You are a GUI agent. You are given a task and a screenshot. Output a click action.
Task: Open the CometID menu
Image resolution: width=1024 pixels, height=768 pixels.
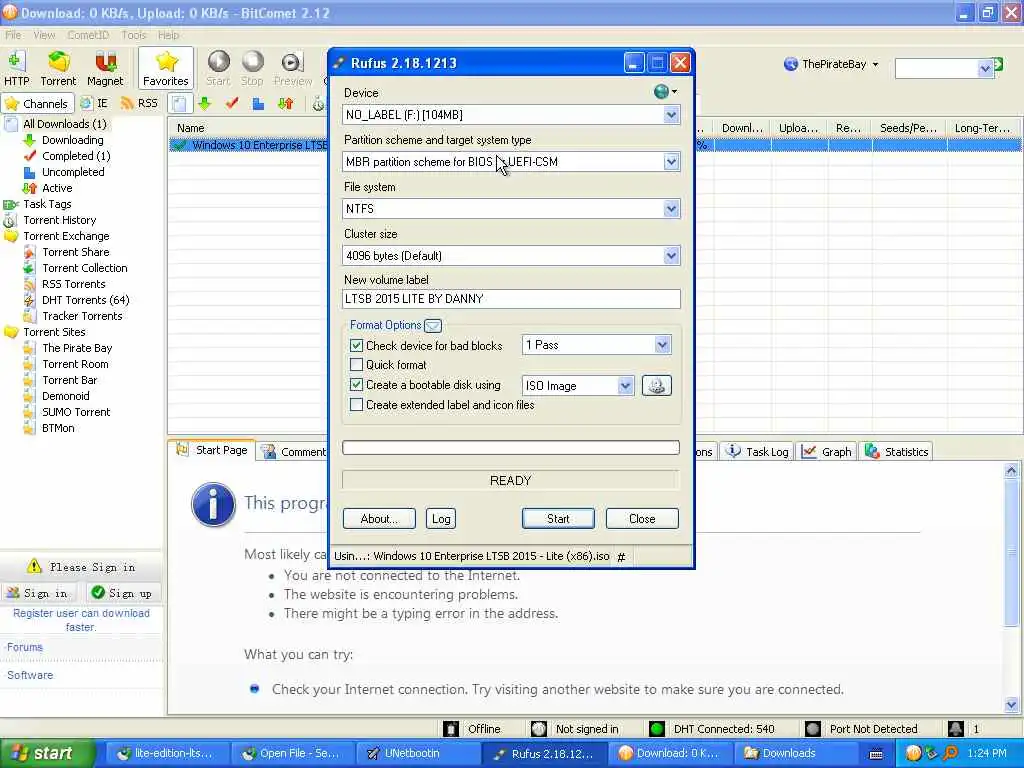point(88,35)
